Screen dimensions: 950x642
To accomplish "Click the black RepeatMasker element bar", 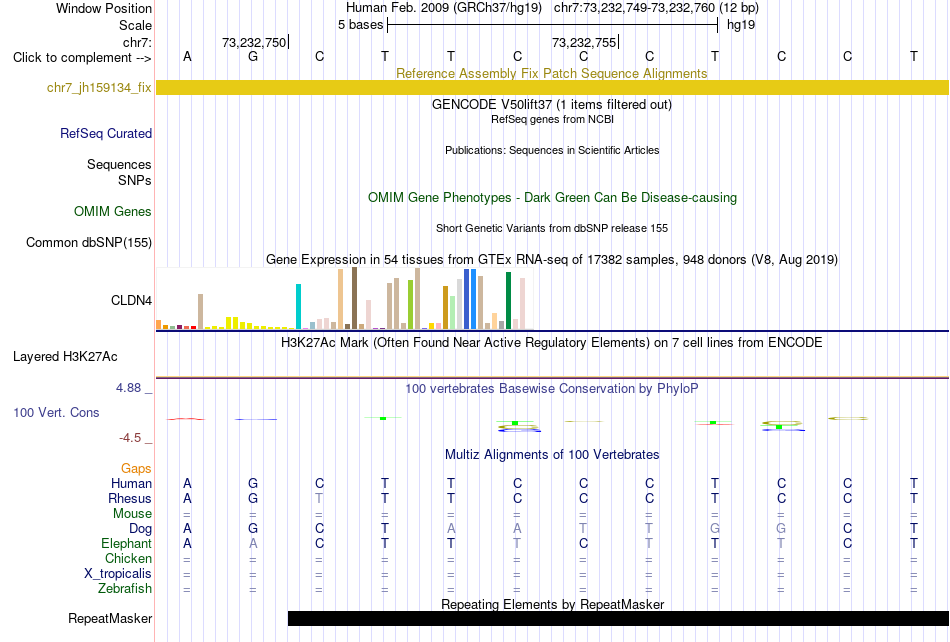I will (618, 618).
